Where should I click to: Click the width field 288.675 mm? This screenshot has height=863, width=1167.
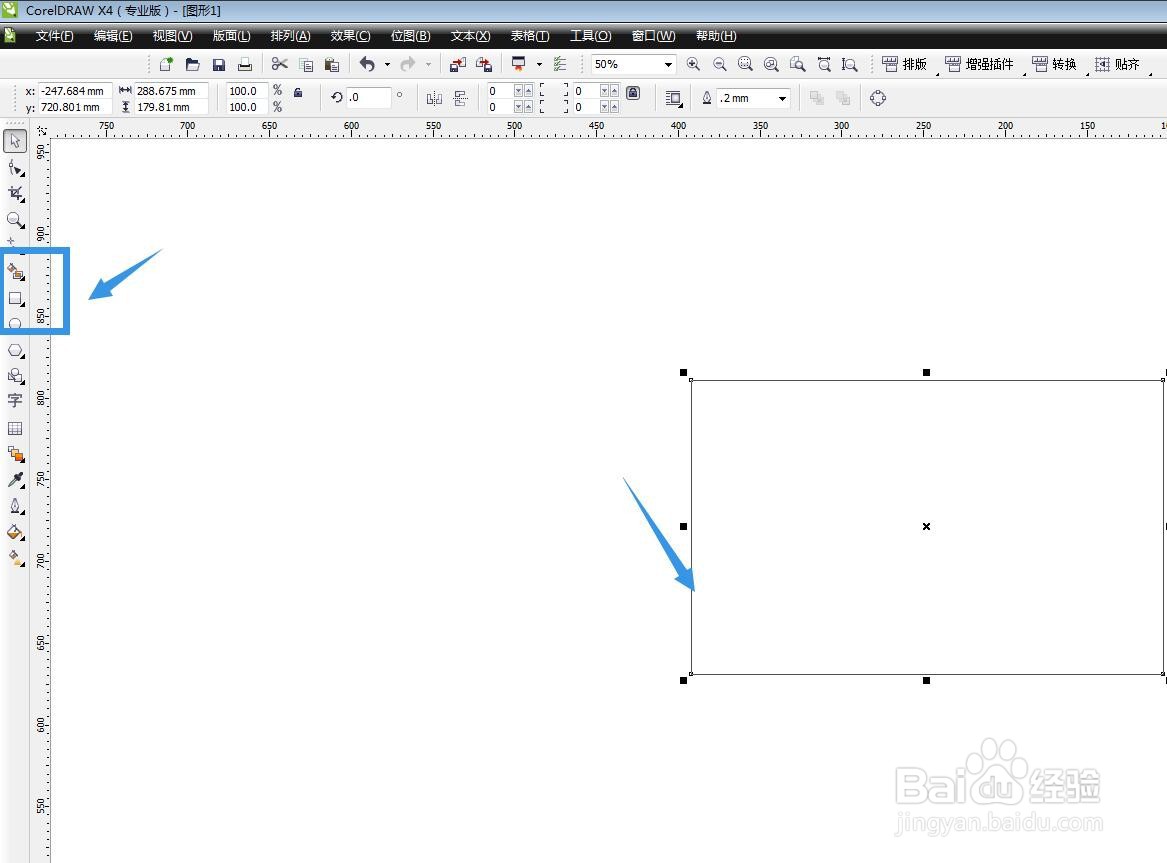pyautogui.click(x=170, y=91)
